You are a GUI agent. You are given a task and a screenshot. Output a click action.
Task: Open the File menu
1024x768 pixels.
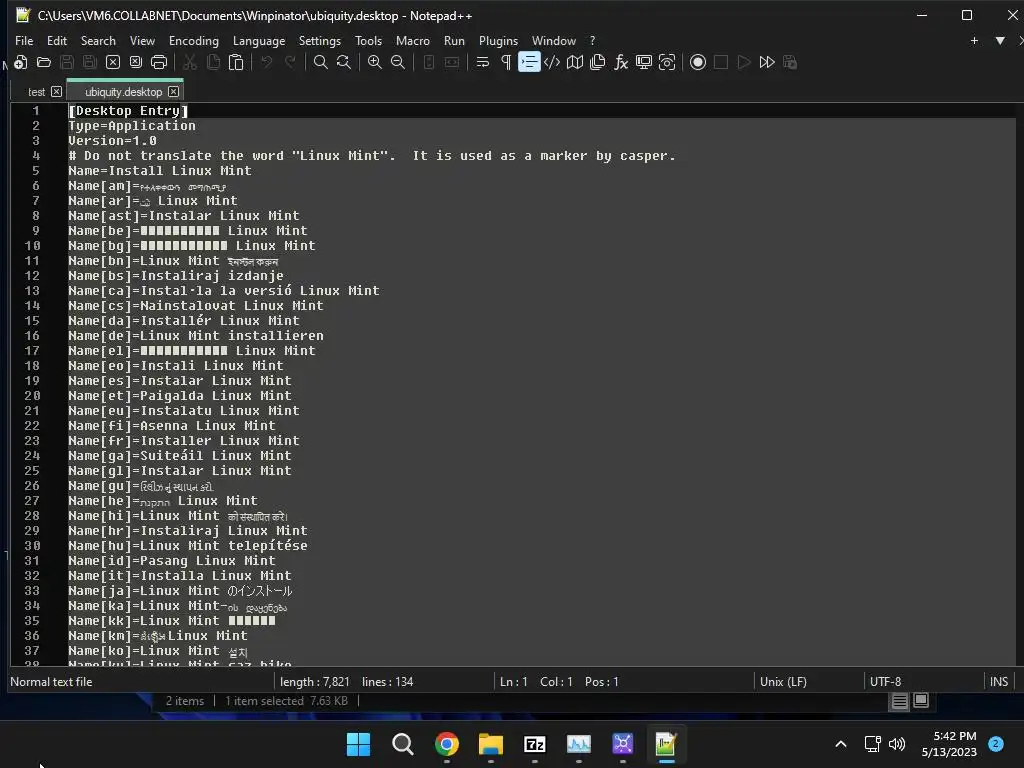pos(24,40)
